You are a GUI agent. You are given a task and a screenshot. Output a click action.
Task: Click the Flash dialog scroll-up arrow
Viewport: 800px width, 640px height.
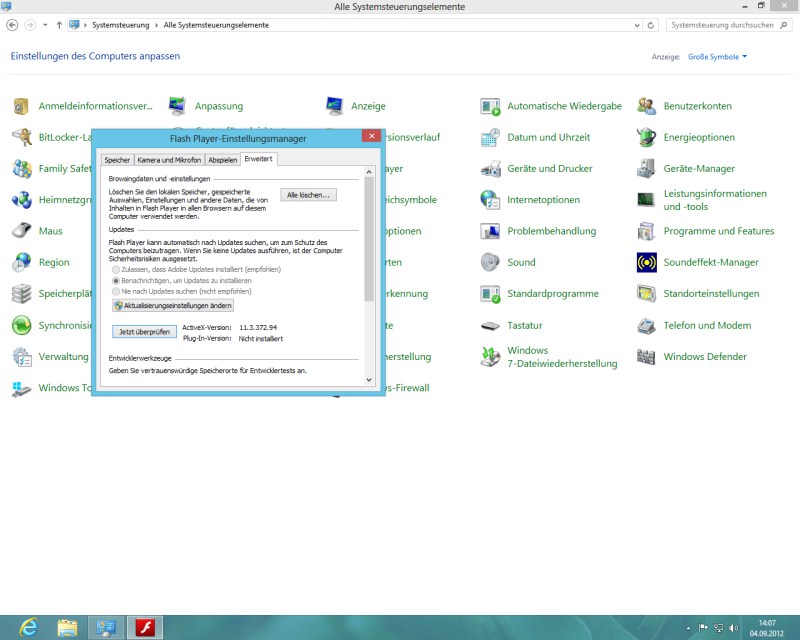click(x=369, y=173)
